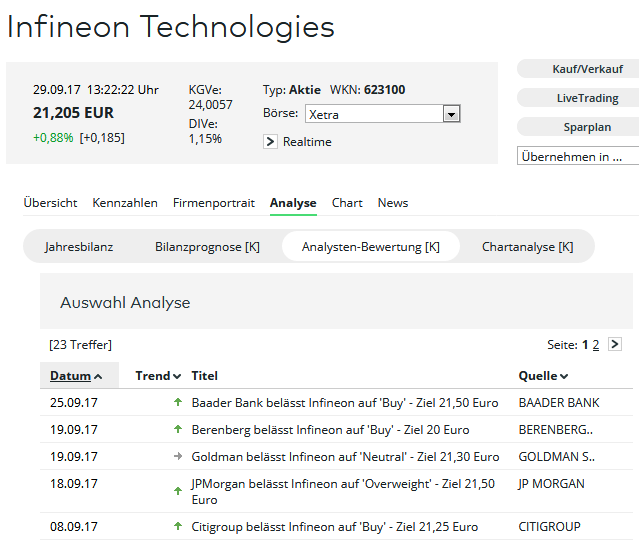
Task: Select the Jahresbilanz sub-tab
Action: click(x=79, y=247)
